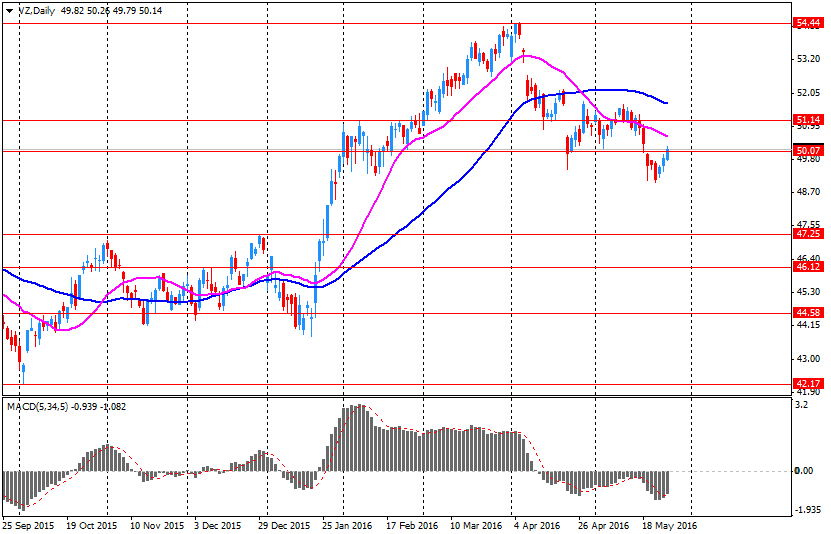The image size is (831, 534).
Task: Select the 3 Dec 2015 date label
Action: pyautogui.click(x=217, y=526)
